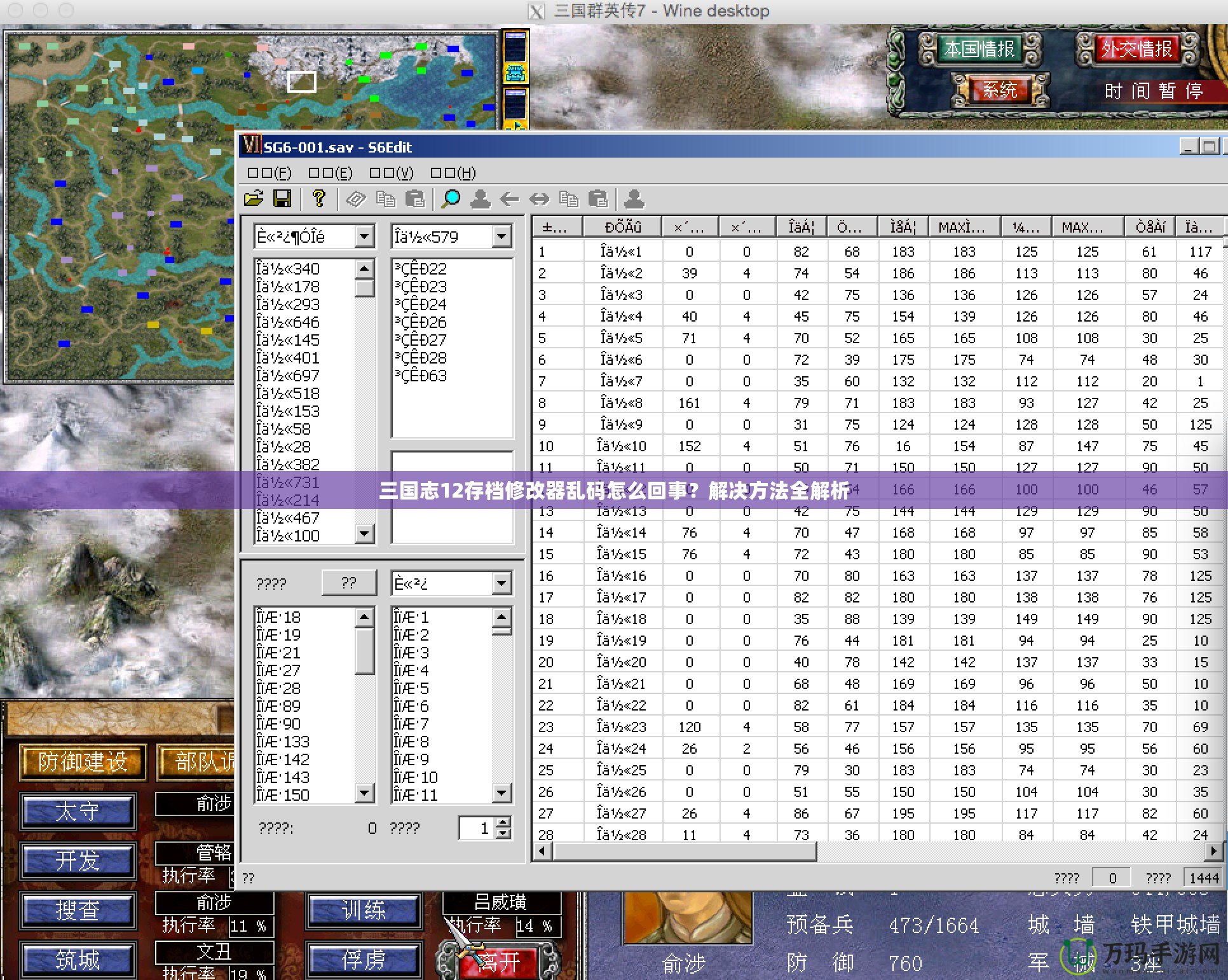This screenshot has height=980, width=1228.
Task: Click the 系统 system button
Action: (x=1000, y=90)
